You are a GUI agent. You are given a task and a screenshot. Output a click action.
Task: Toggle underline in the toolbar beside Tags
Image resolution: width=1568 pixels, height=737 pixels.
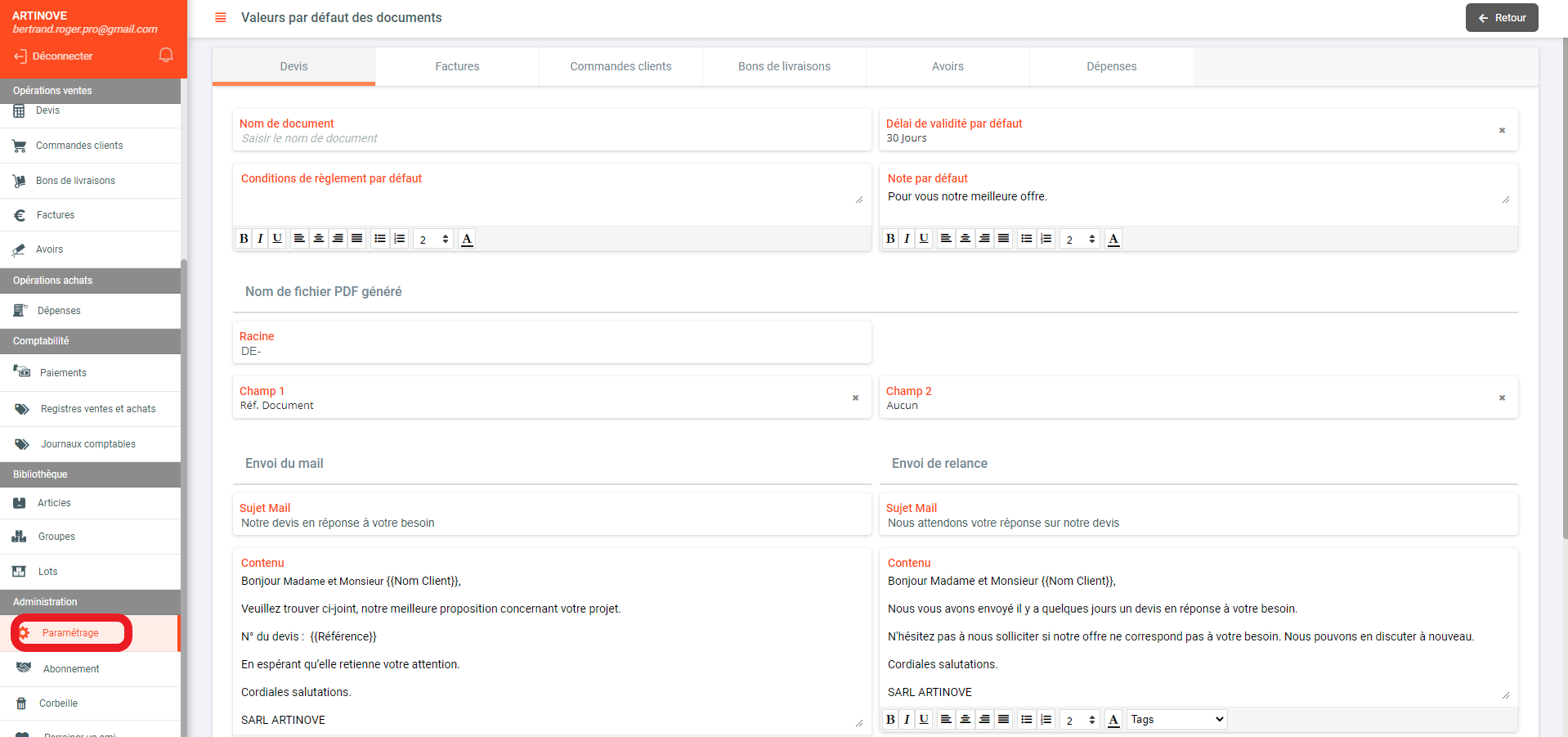click(x=924, y=720)
